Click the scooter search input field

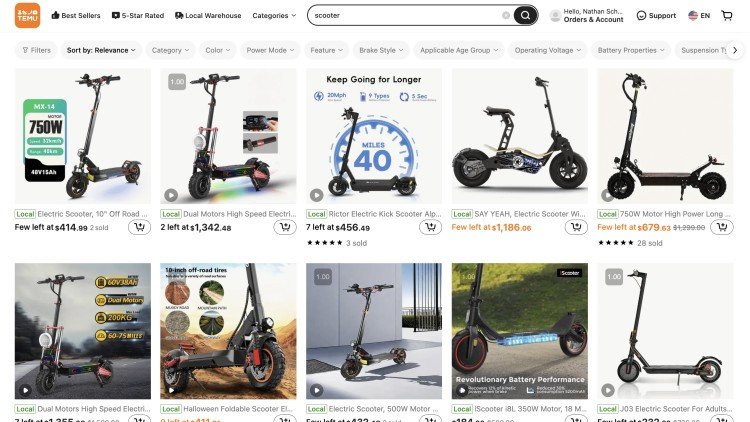[x=405, y=15]
